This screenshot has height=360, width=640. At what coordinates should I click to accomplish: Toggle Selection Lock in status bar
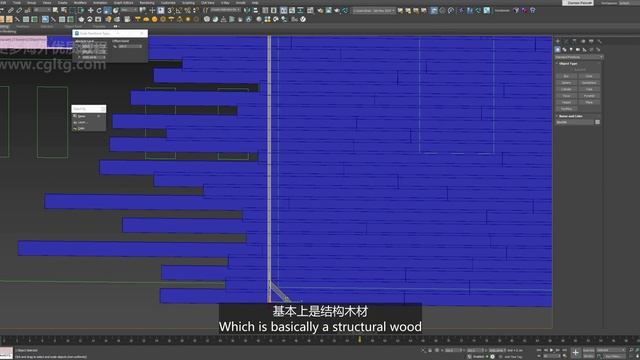pos(430,350)
